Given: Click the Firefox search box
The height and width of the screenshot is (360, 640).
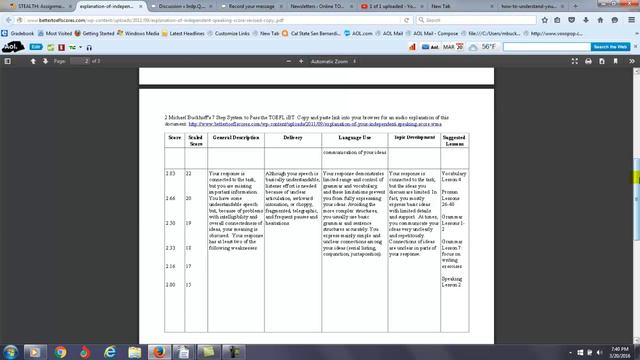Looking at the screenshot, I should 476,20.
